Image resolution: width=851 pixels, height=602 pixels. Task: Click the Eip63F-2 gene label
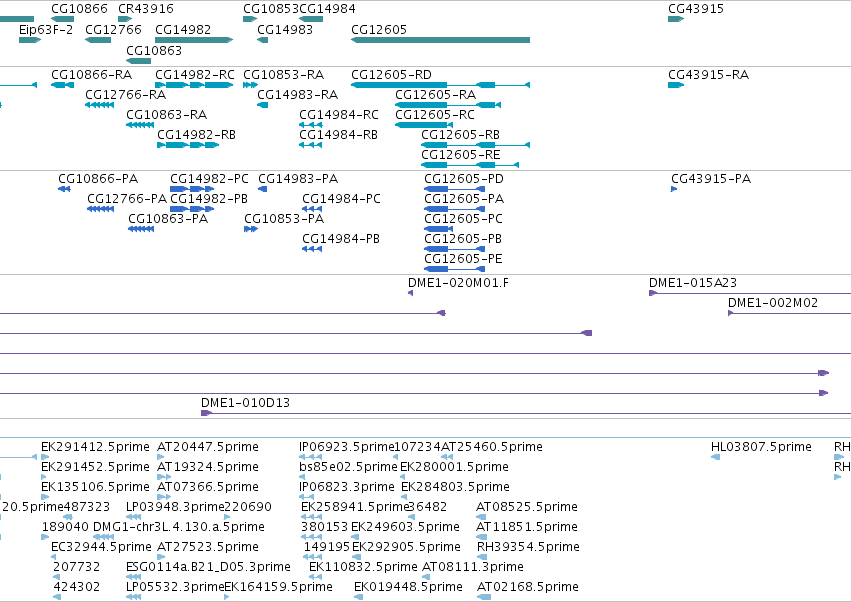46,29
